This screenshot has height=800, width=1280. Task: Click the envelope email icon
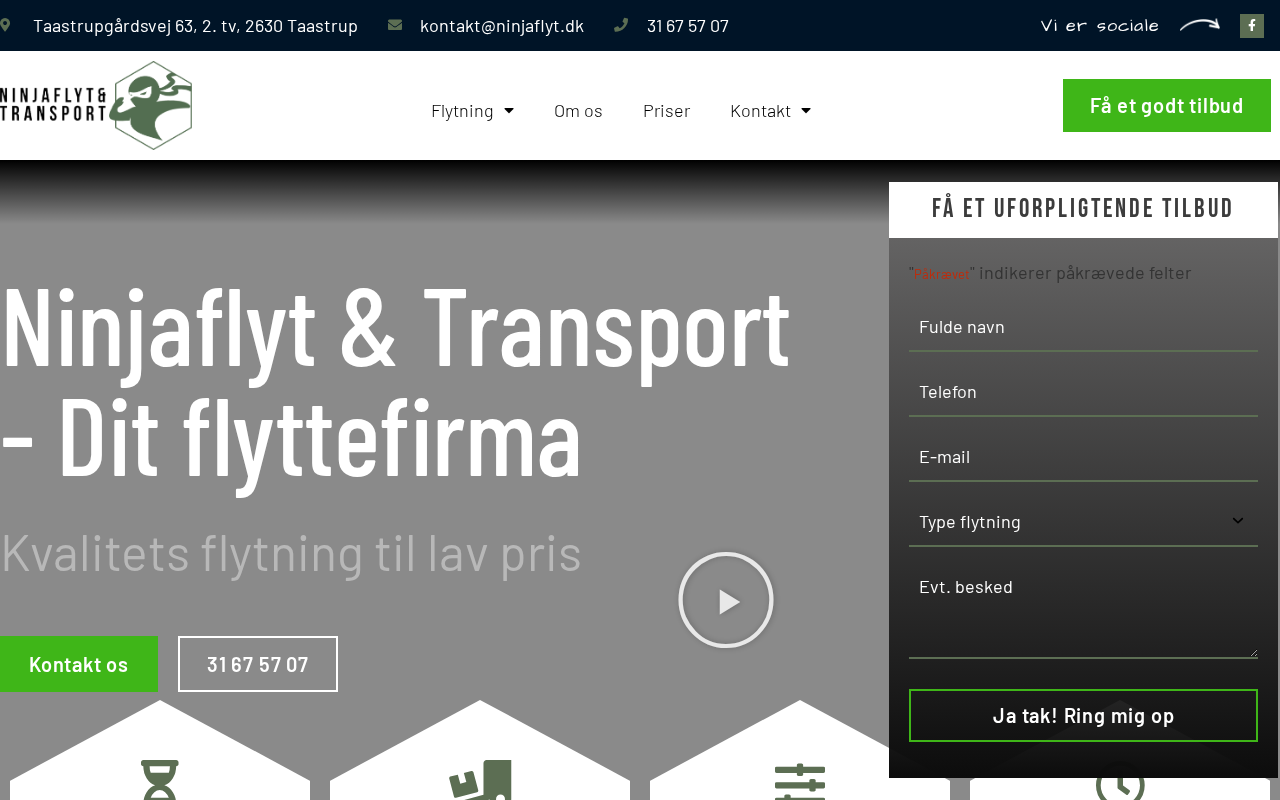(395, 25)
